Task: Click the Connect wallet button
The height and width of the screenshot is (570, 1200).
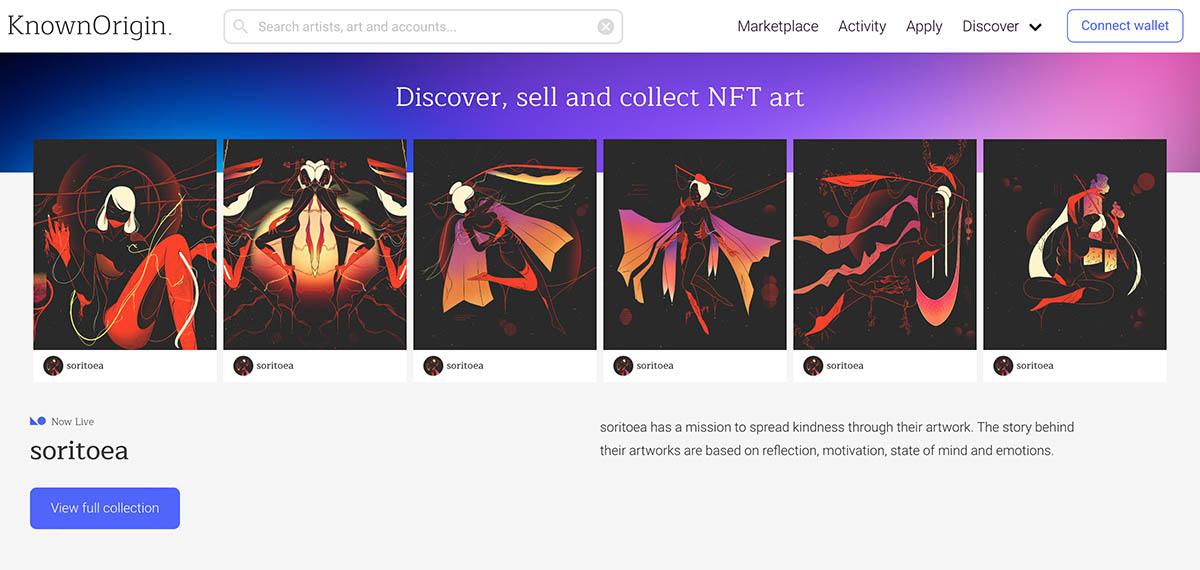Action: click(1125, 26)
